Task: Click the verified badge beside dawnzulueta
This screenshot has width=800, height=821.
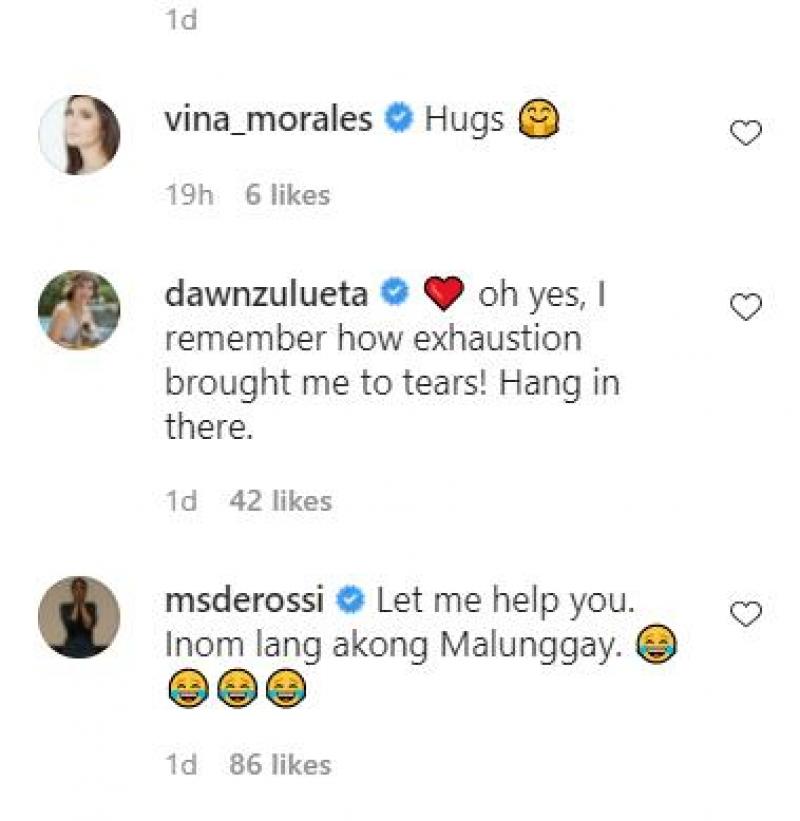Action: pos(396,294)
